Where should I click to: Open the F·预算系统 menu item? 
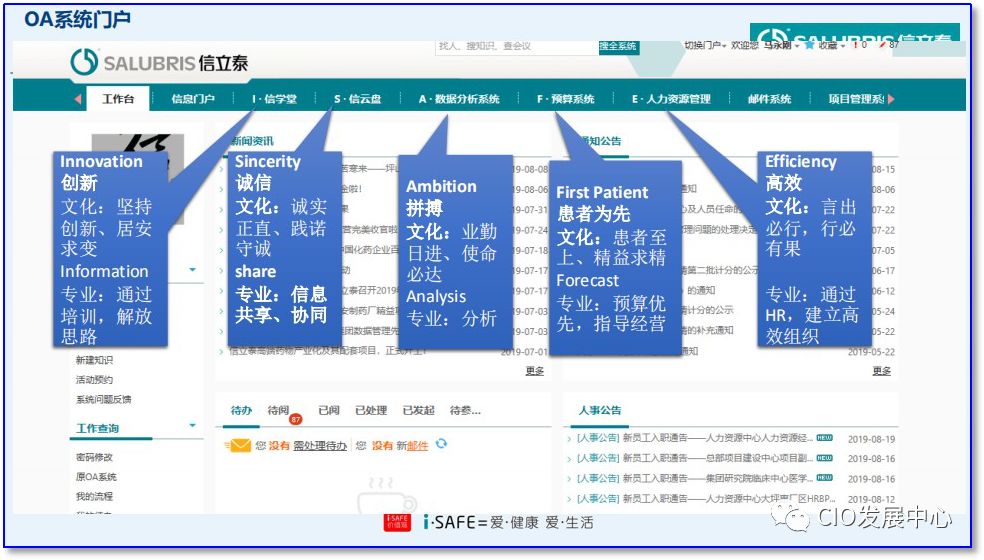(x=565, y=99)
